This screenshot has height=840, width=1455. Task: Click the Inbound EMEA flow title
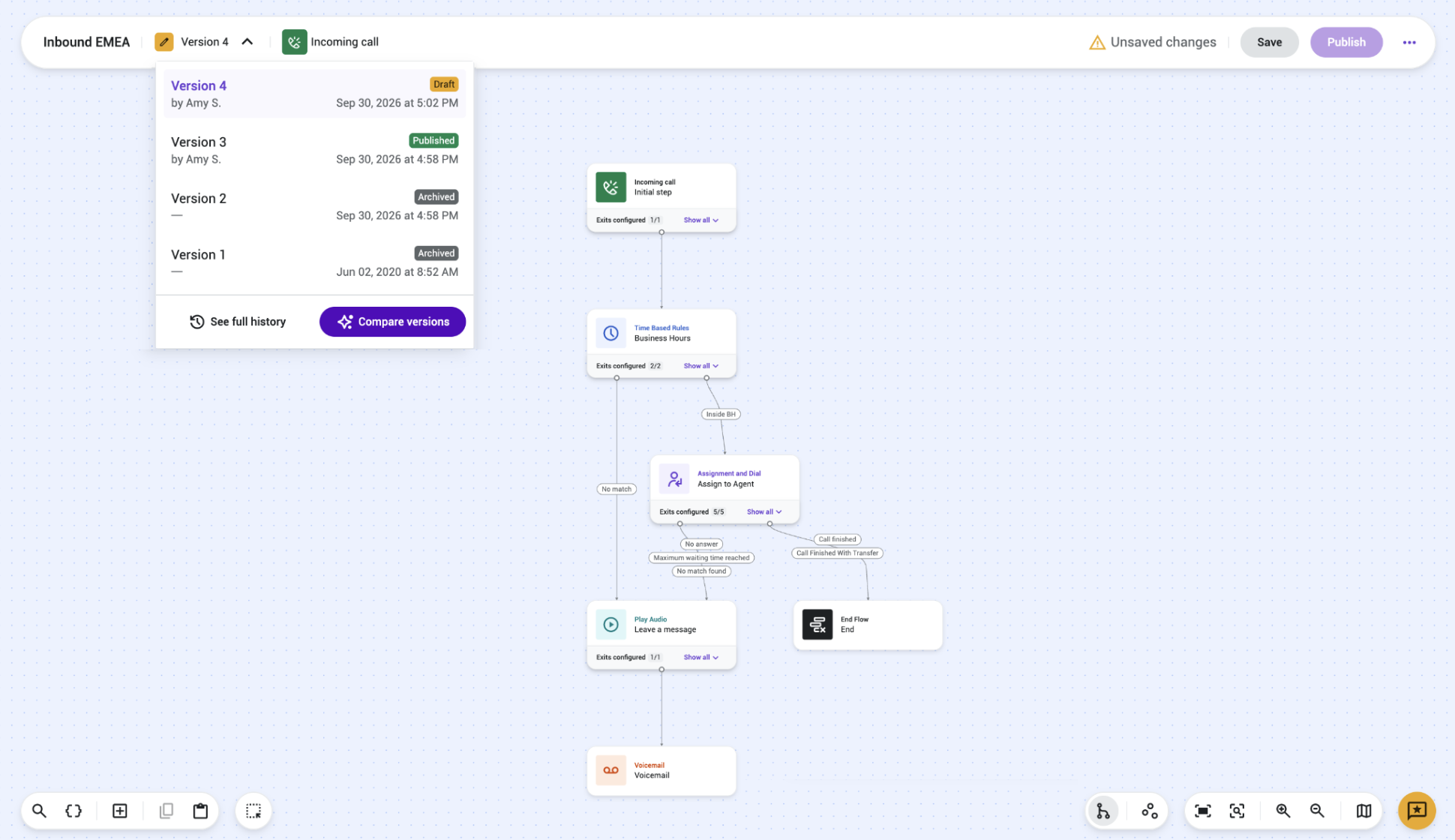[x=86, y=42]
